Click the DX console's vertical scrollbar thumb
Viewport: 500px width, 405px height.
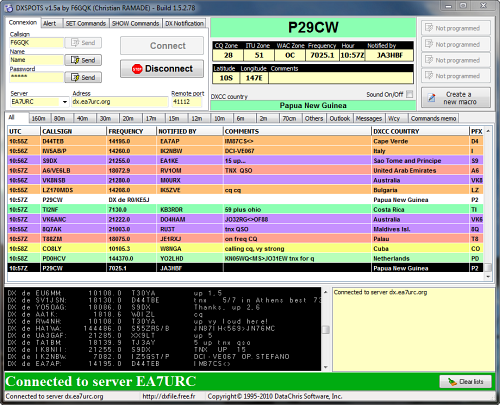tap(326, 330)
